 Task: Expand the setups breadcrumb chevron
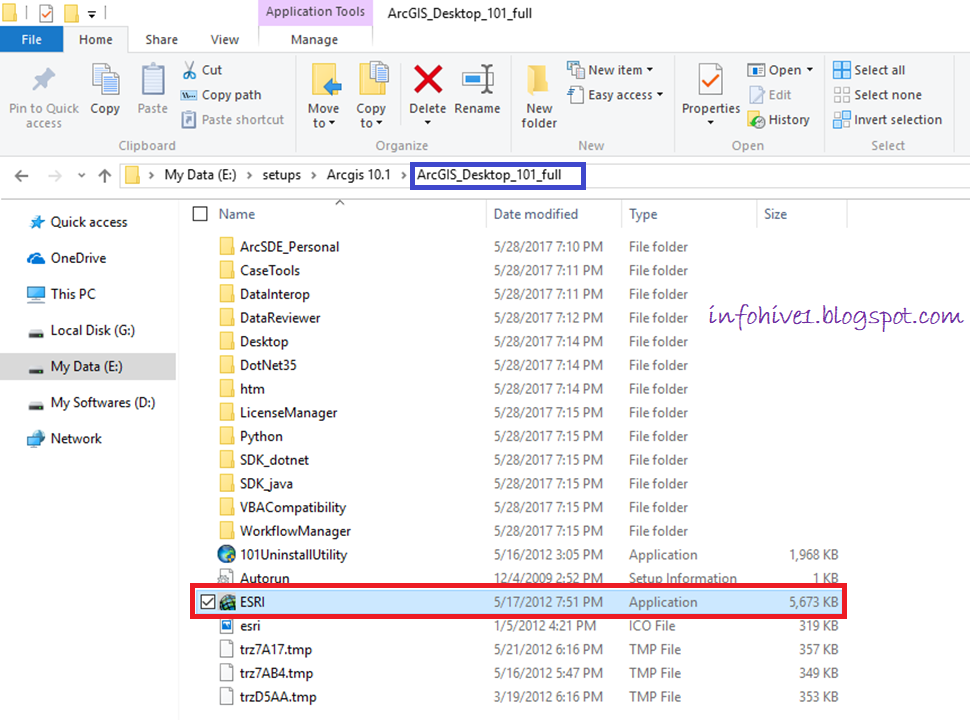tap(314, 176)
